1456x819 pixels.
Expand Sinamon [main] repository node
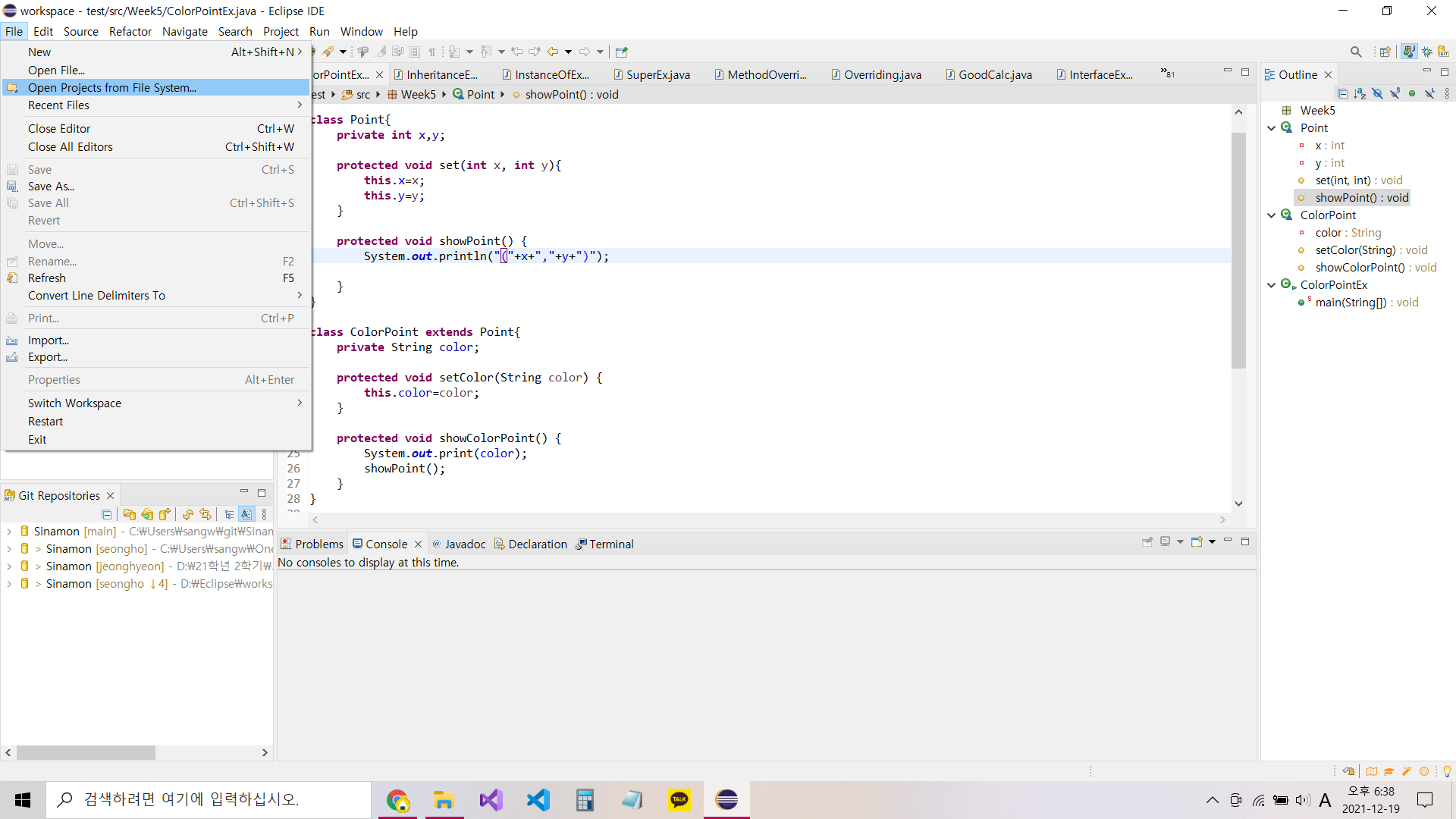(x=9, y=532)
